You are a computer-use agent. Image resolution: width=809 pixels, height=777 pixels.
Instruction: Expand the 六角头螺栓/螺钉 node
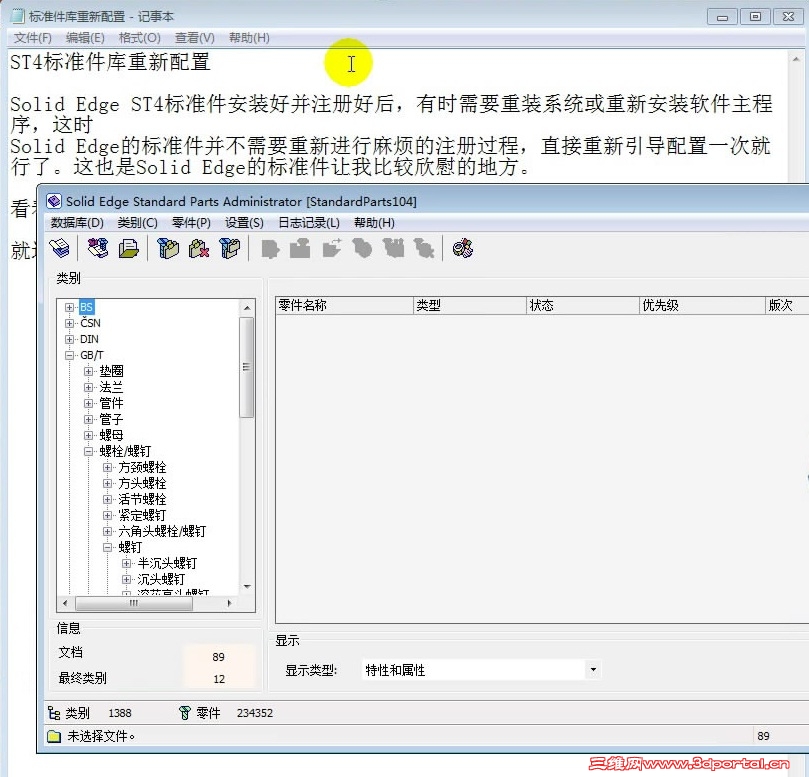tap(107, 531)
